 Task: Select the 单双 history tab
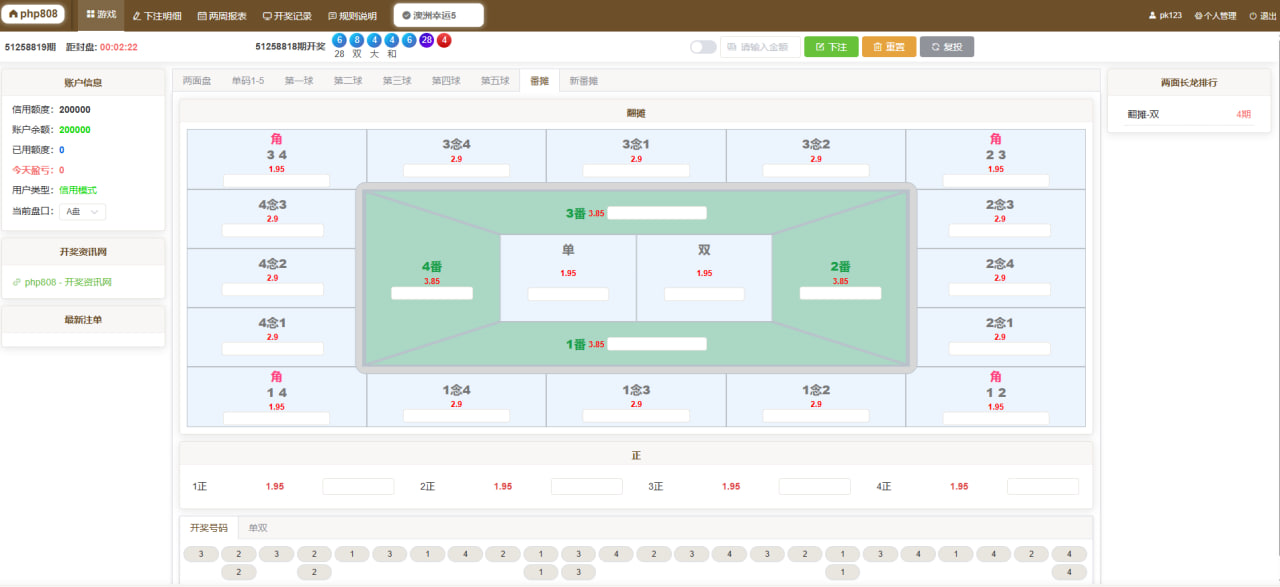pos(258,528)
